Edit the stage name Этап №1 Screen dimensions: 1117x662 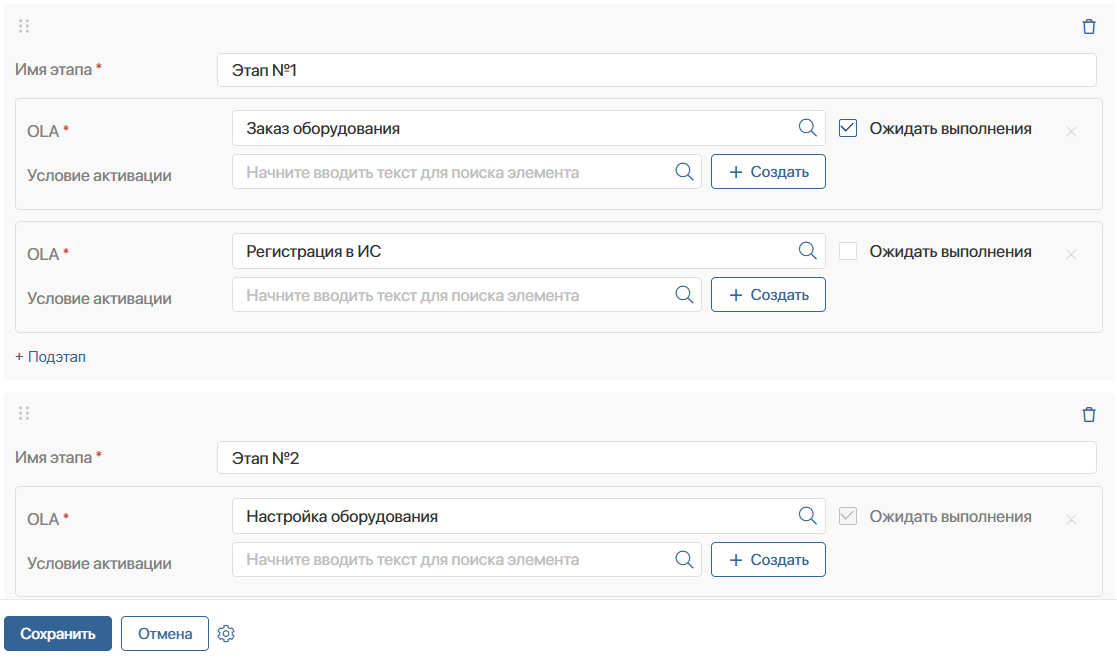click(656, 70)
